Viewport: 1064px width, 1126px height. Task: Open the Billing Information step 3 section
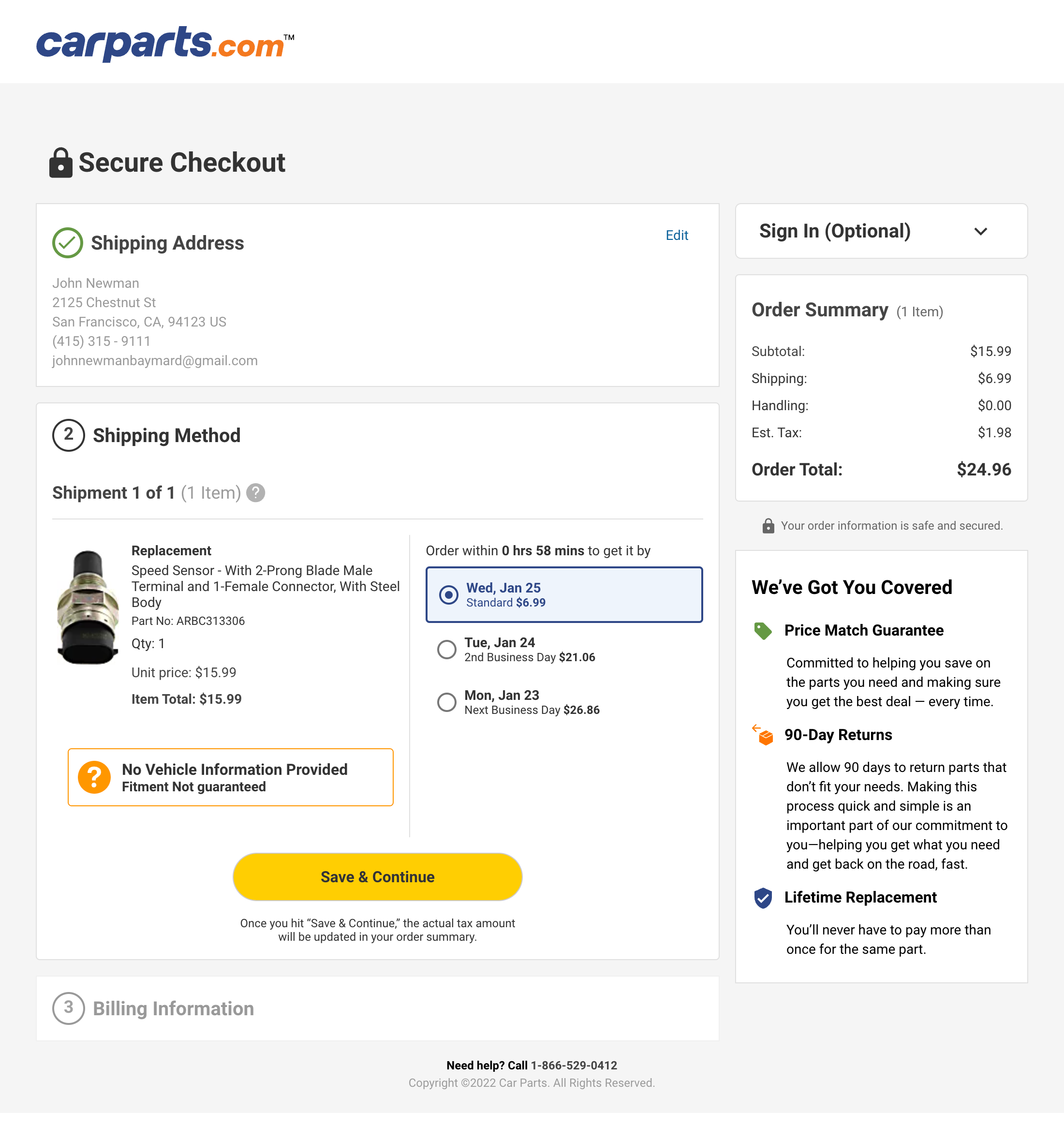point(173,1008)
